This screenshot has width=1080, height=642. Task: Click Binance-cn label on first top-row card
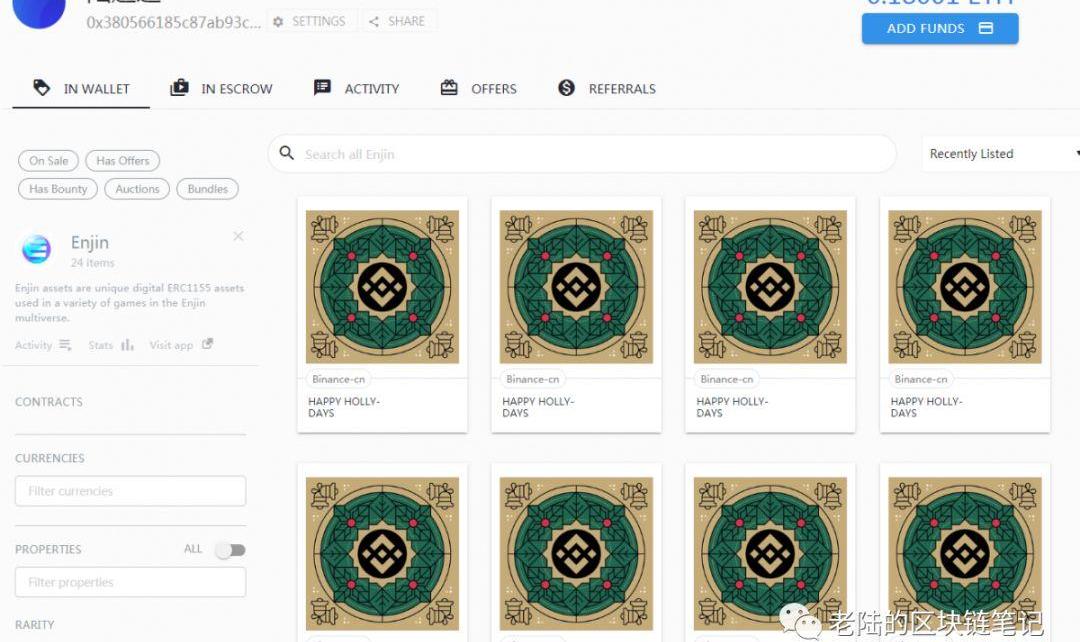click(x=338, y=379)
